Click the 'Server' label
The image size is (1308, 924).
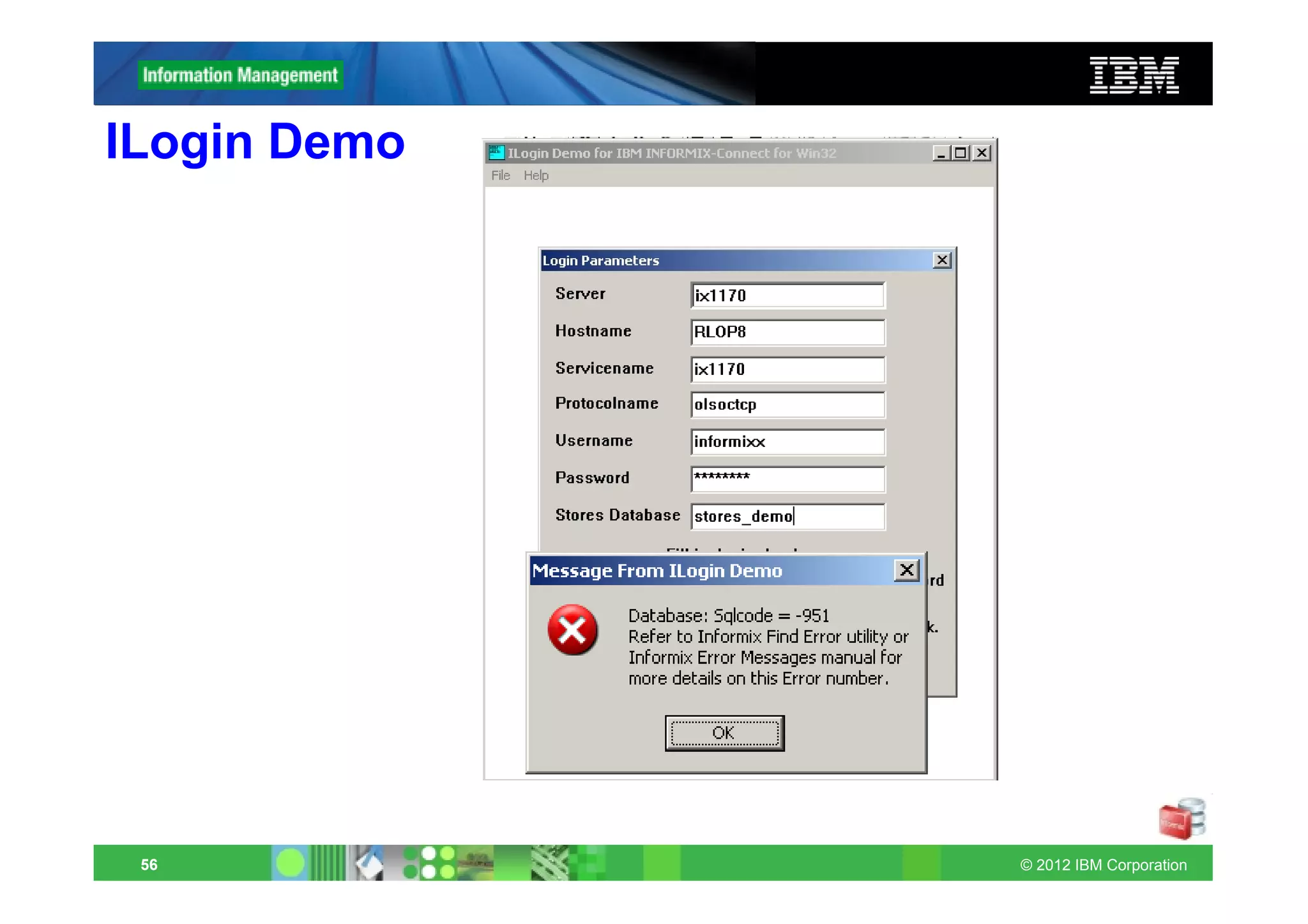pos(580,294)
